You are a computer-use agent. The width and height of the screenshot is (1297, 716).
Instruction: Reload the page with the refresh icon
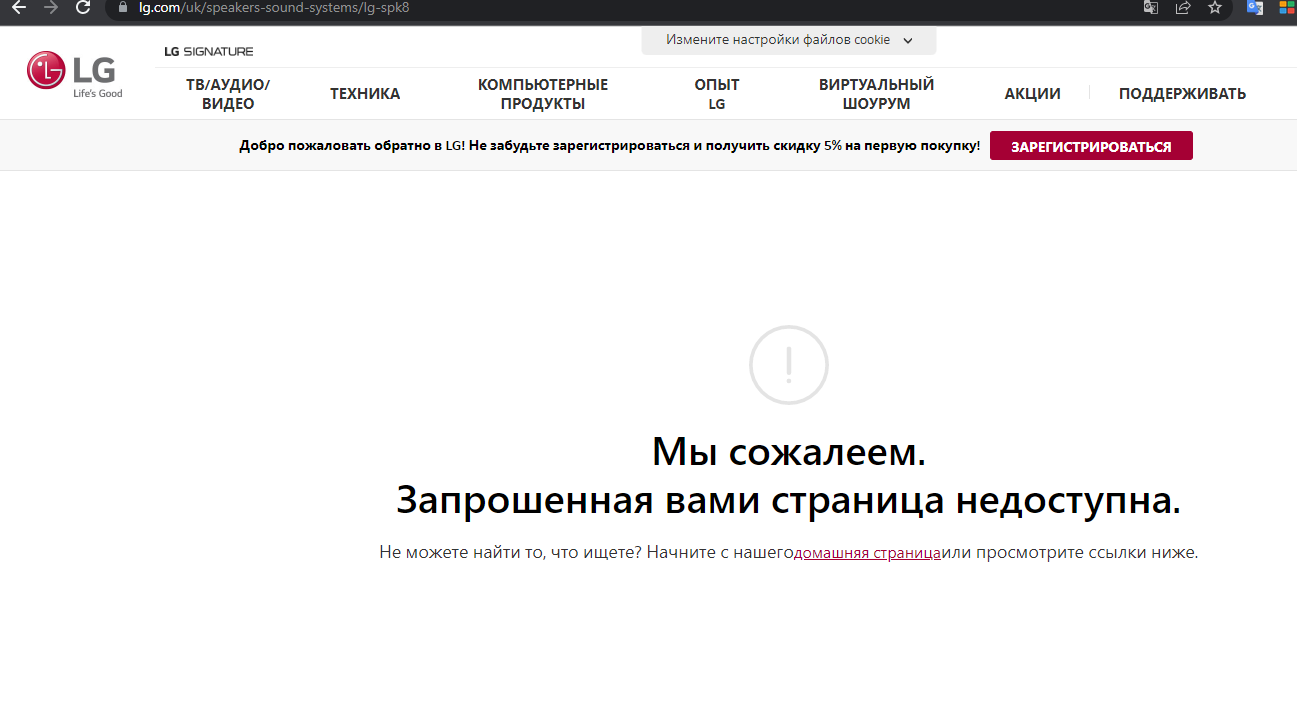pyautogui.click(x=85, y=7)
